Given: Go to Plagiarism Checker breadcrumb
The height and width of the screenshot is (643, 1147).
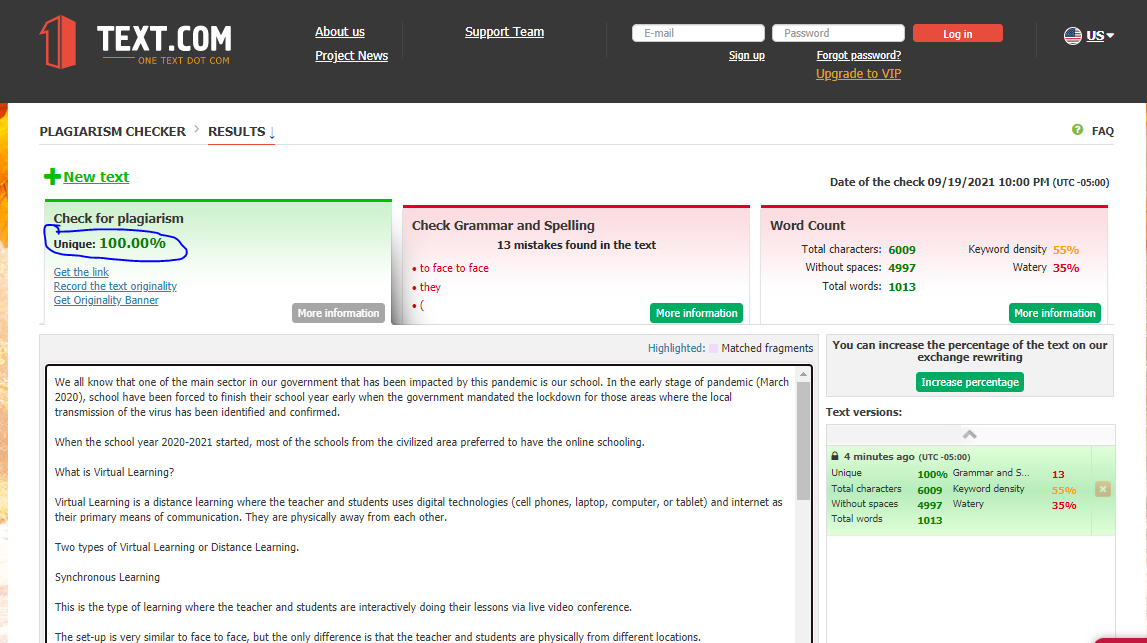Looking at the screenshot, I should click(x=113, y=132).
